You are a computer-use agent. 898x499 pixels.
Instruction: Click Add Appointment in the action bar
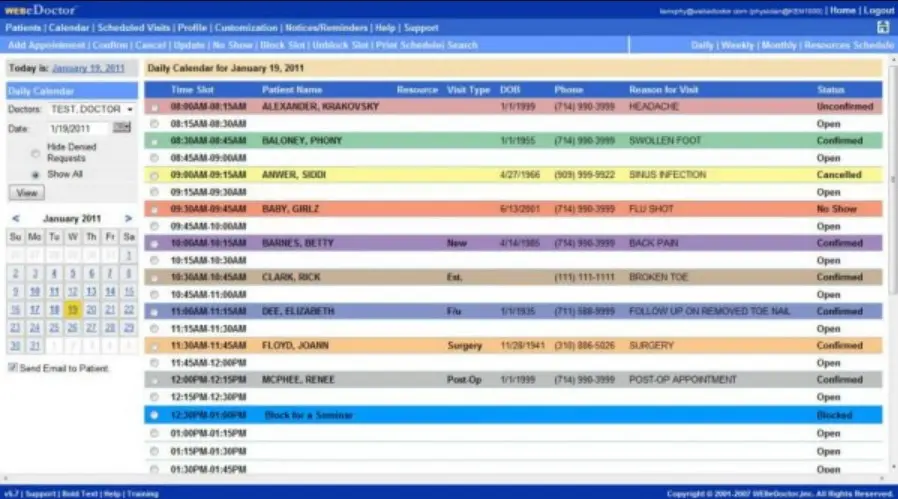coord(45,45)
